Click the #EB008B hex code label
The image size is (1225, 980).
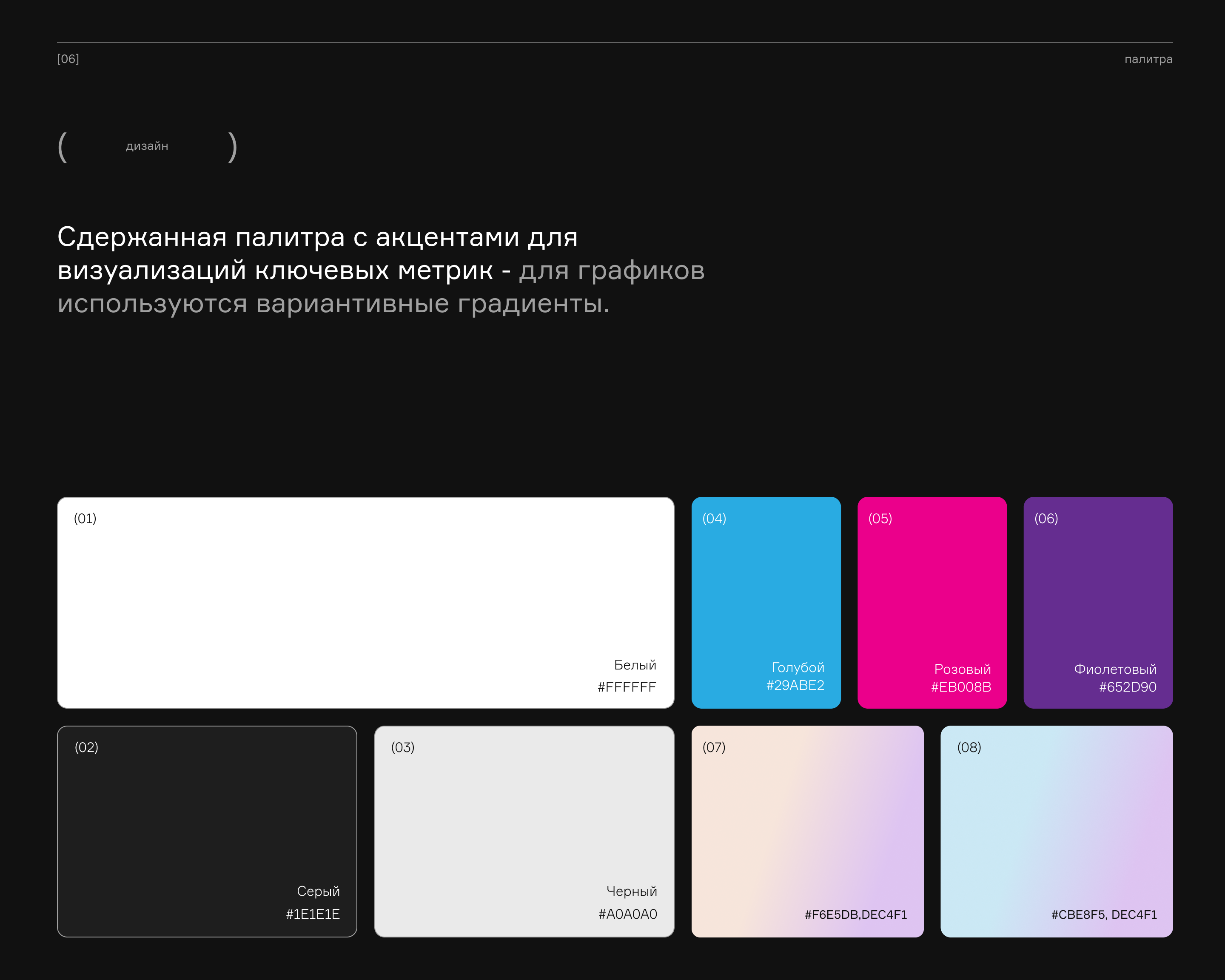[x=961, y=687]
